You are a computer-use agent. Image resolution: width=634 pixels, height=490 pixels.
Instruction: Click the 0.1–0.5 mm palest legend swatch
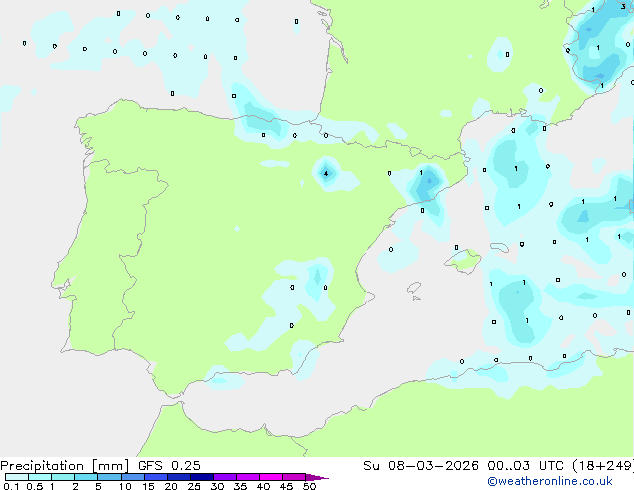pos(17,477)
